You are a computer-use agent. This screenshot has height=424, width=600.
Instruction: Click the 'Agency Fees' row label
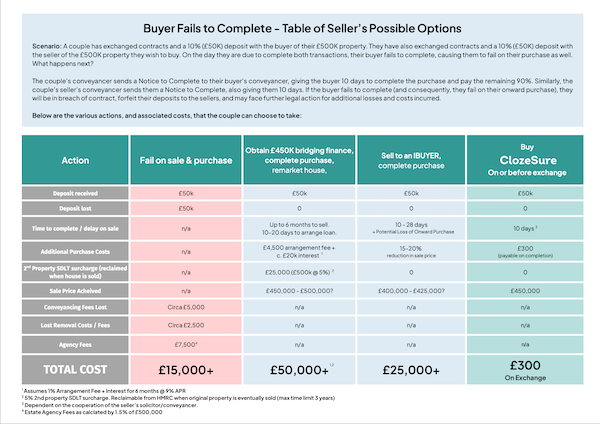[74, 343]
